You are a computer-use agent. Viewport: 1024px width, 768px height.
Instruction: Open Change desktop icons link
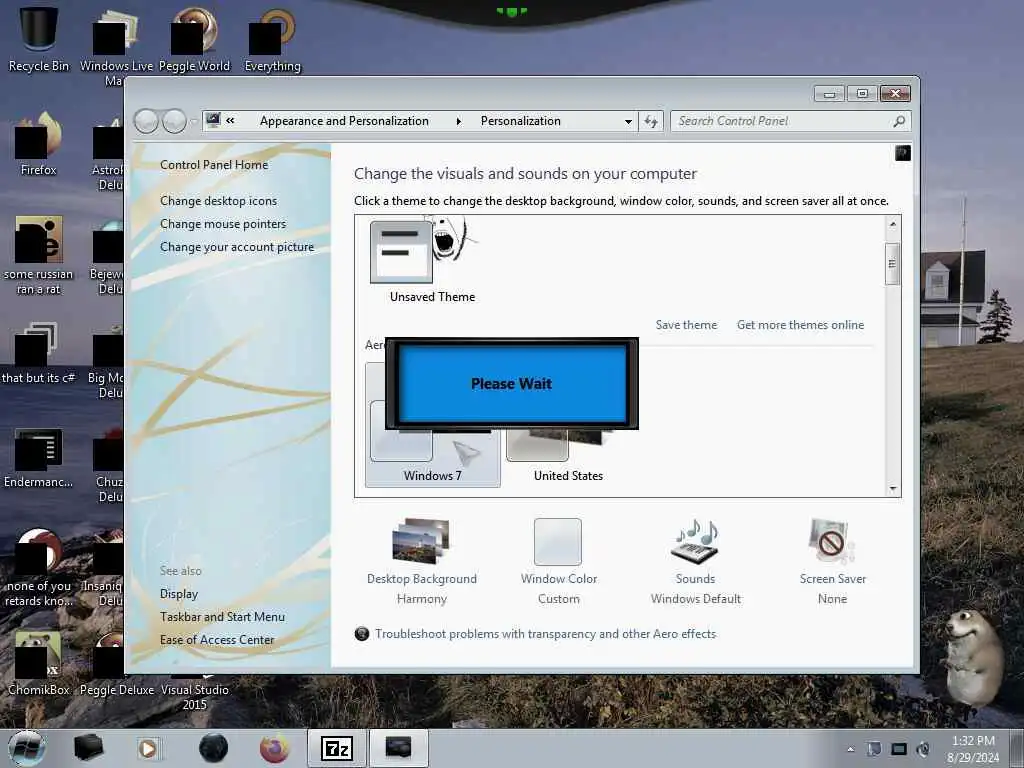tap(218, 200)
